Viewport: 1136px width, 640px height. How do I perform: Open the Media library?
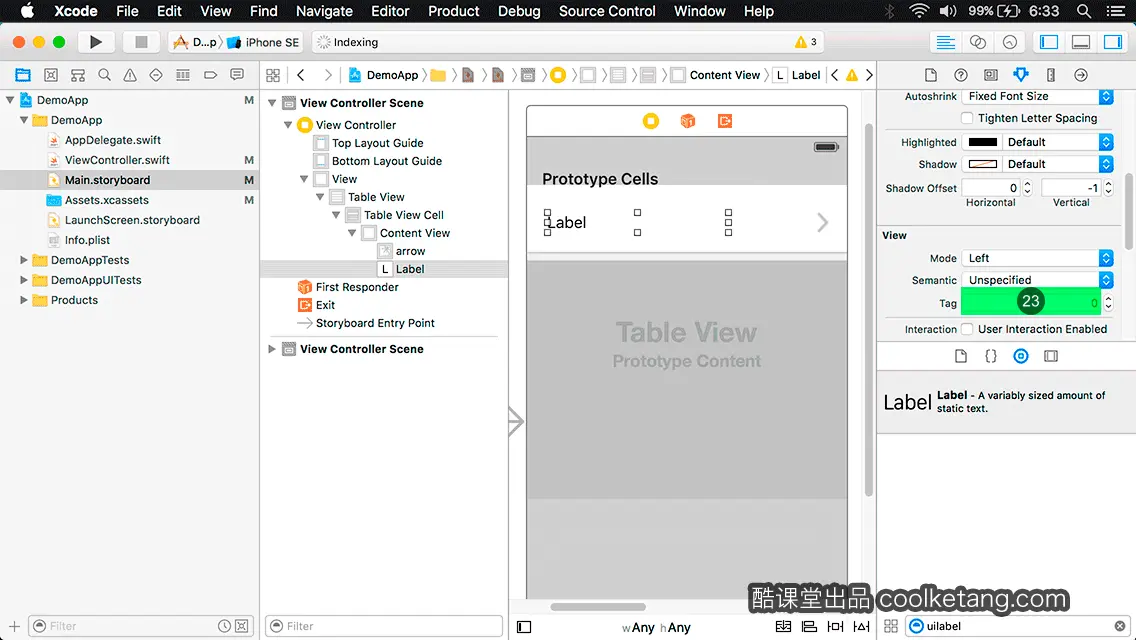click(x=1051, y=356)
